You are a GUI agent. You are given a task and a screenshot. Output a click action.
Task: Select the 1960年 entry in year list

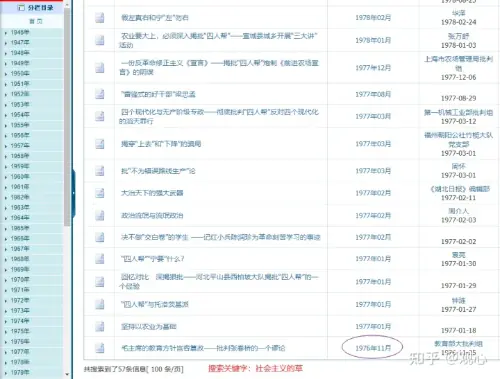coord(20,177)
